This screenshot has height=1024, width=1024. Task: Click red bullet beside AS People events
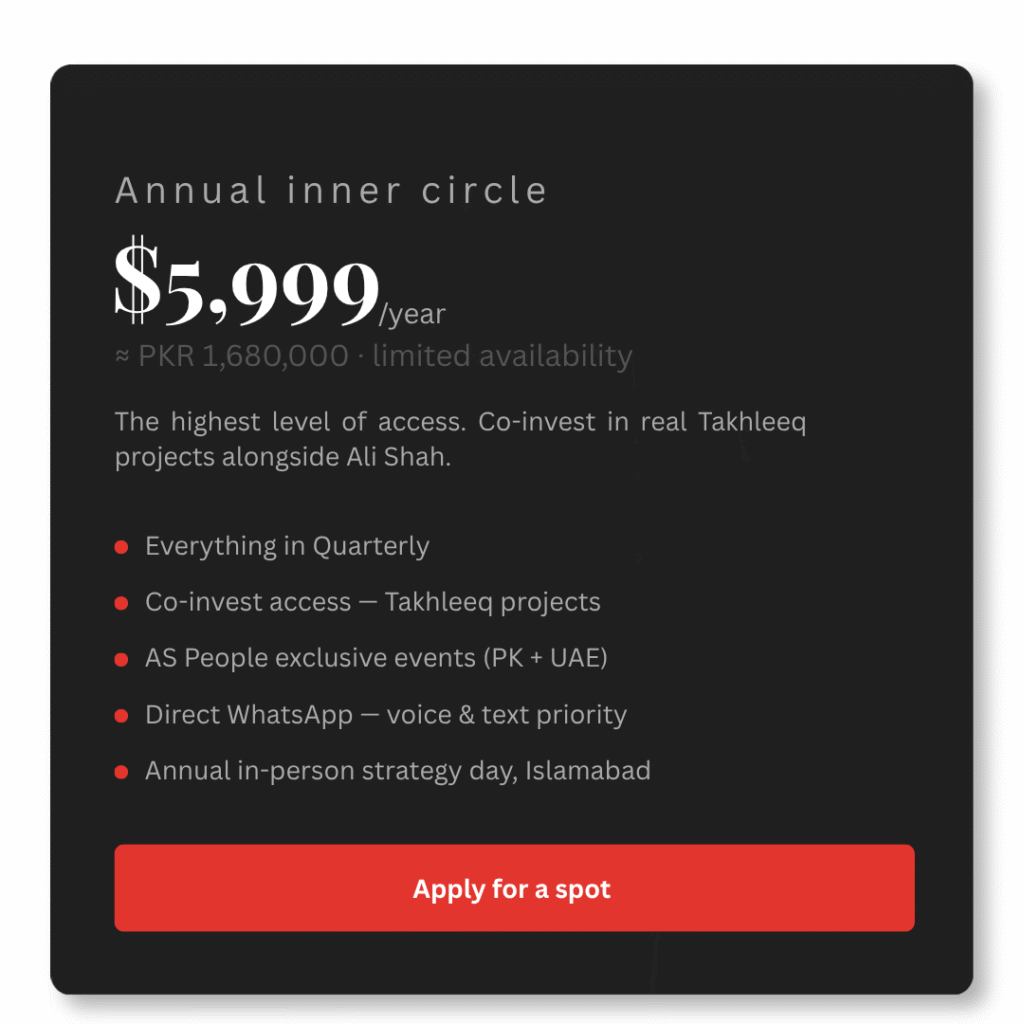121,660
